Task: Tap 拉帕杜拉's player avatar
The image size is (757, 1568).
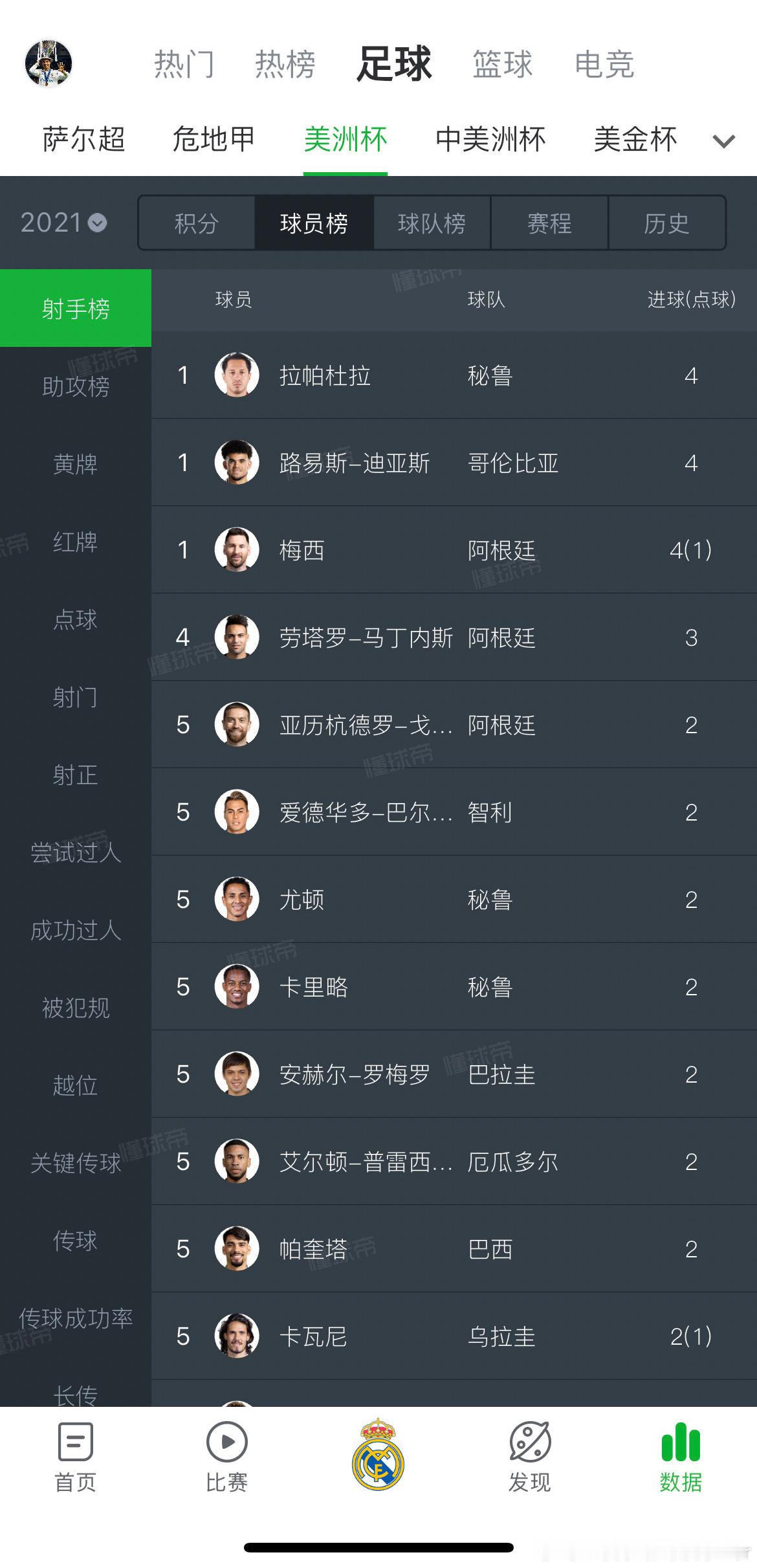Action: click(237, 375)
